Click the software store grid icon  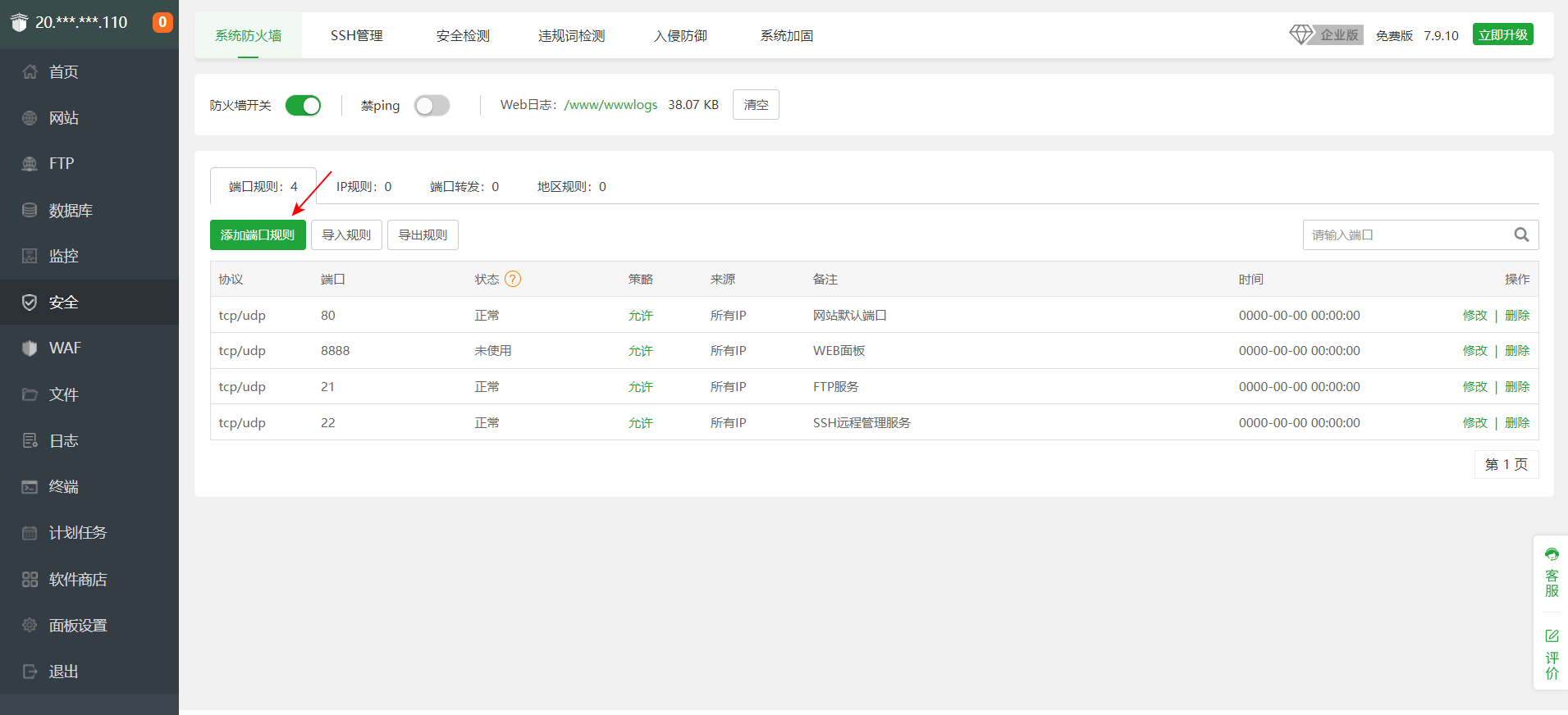coord(30,580)
